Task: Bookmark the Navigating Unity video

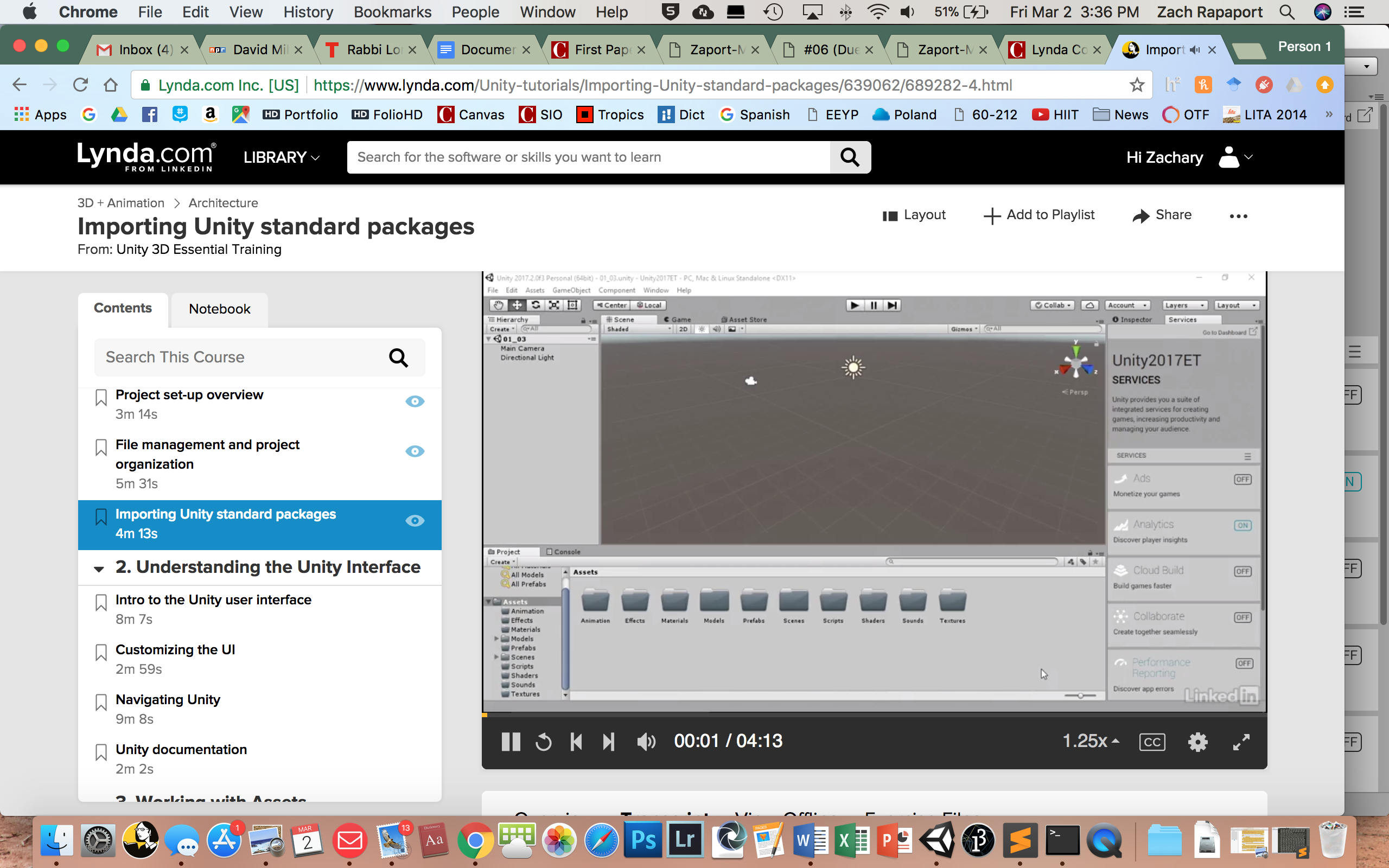Action: (x=101, y=701)
